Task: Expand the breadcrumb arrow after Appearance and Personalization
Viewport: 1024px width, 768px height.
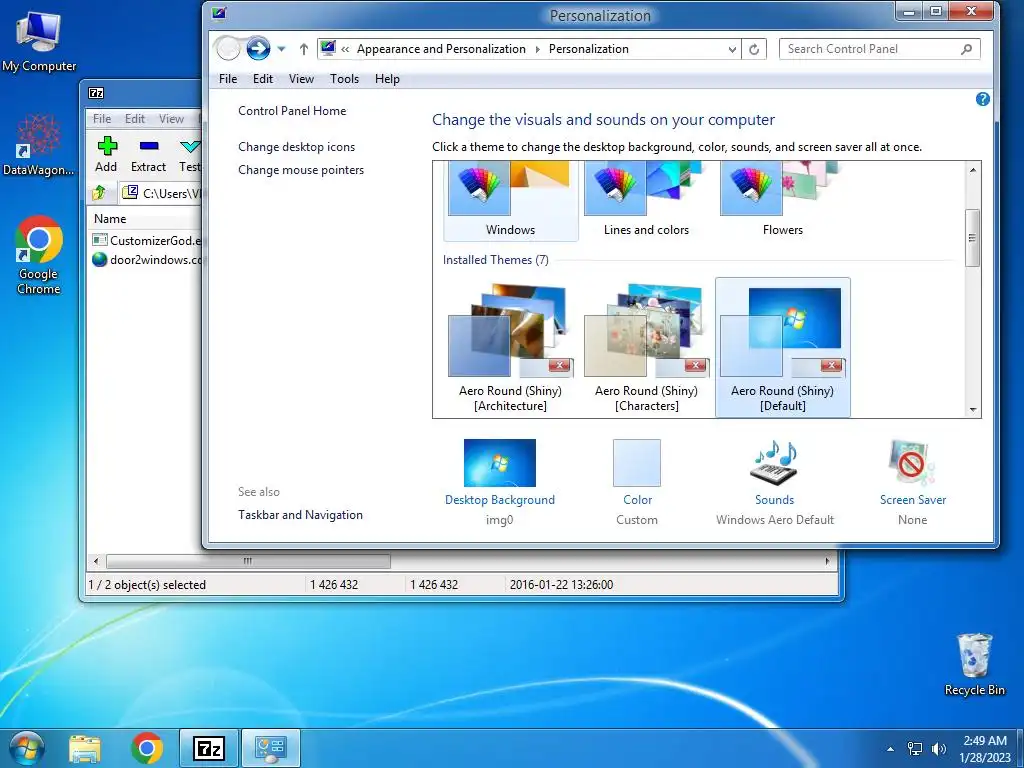Action: point(537,49)
